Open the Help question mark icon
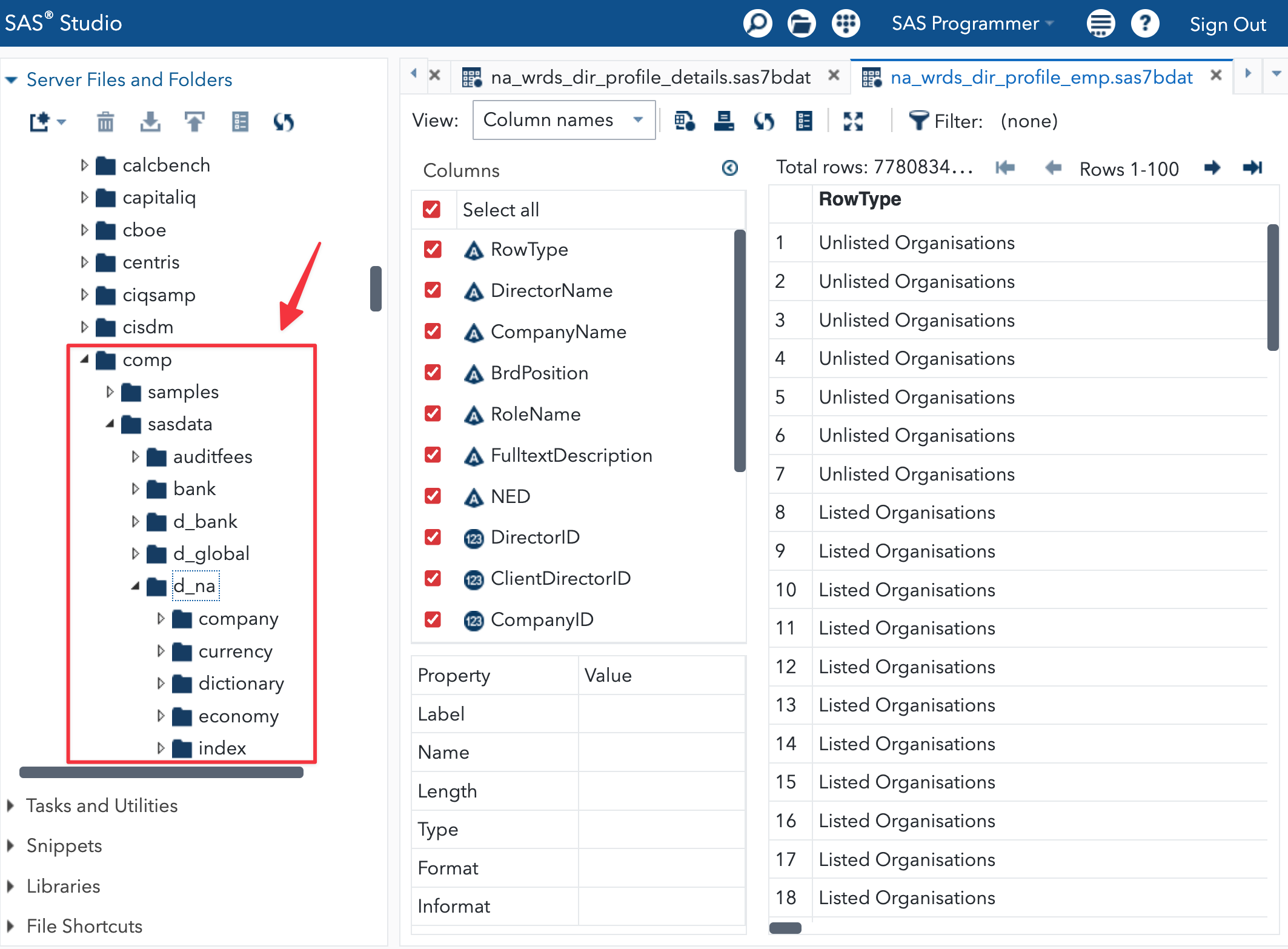Viewport: 1288px width, 949px height. [x=1145, y=24]
